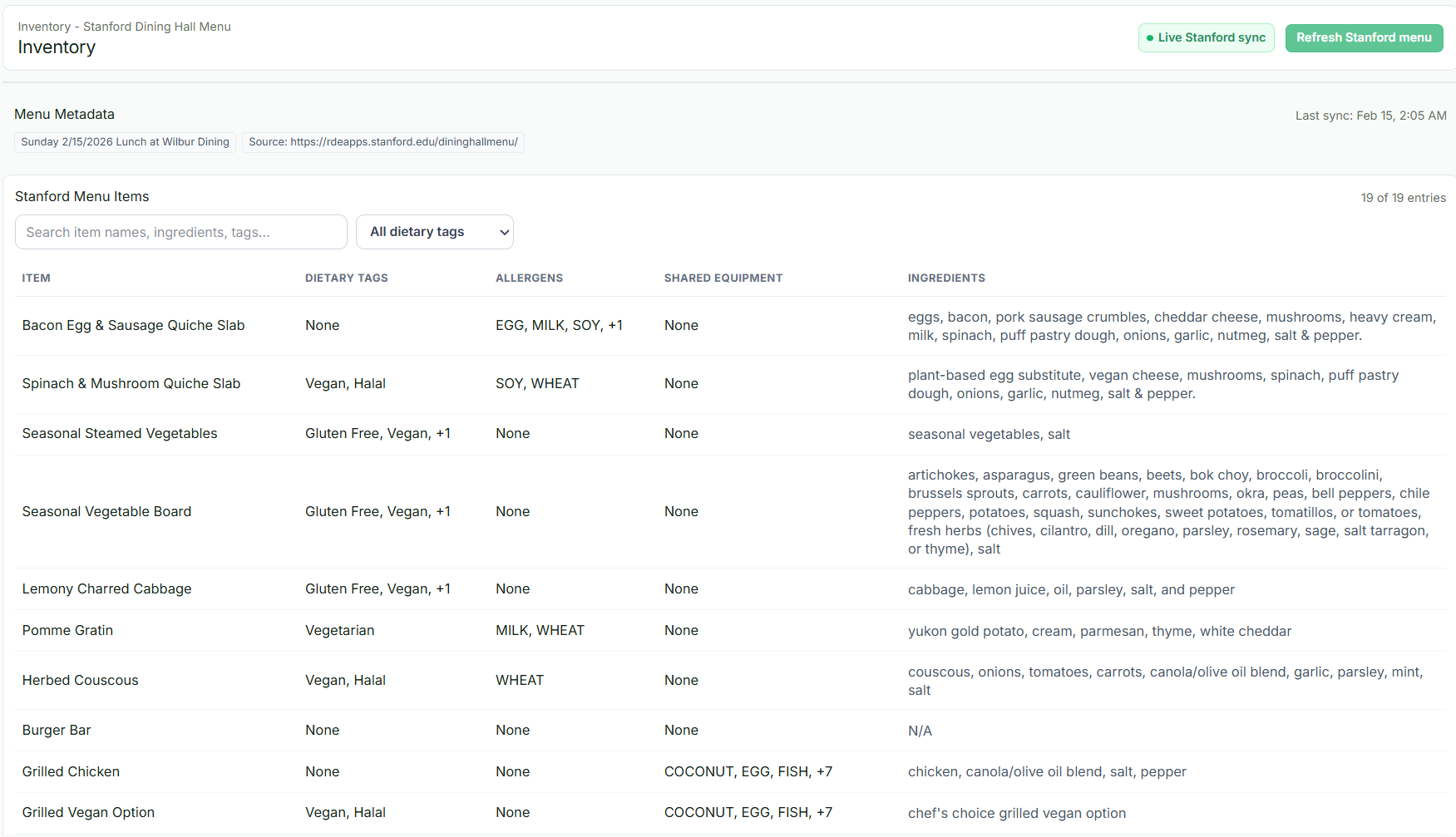
Task: Click the seasonal vegetables, salt ingredients text
Action: 990,434
